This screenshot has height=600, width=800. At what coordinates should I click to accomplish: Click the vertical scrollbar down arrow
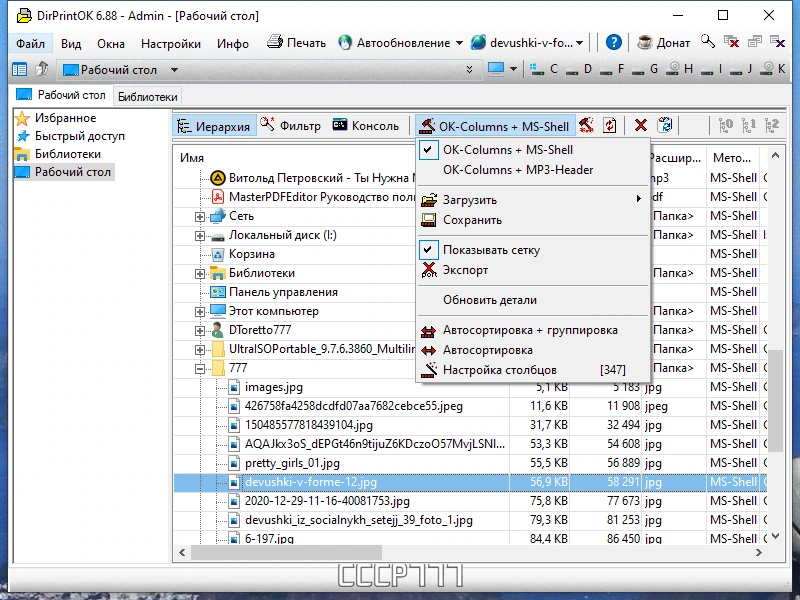pos(776,536)
